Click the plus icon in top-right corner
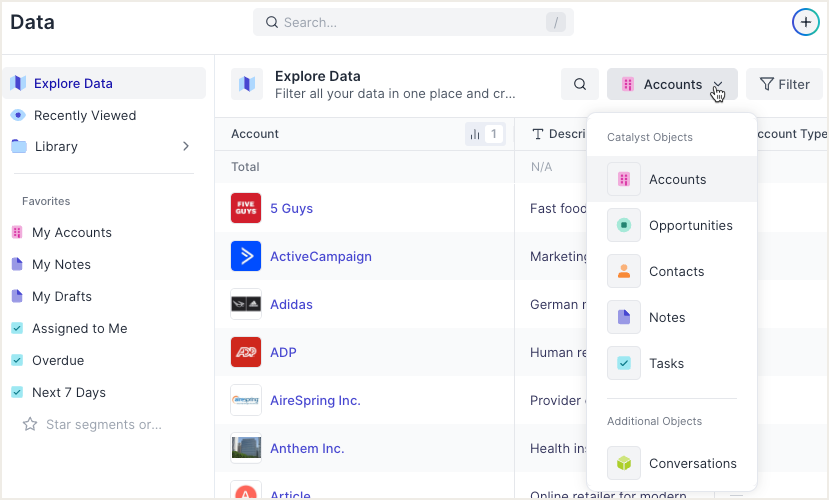829x500 pixels. coord(805,22)
